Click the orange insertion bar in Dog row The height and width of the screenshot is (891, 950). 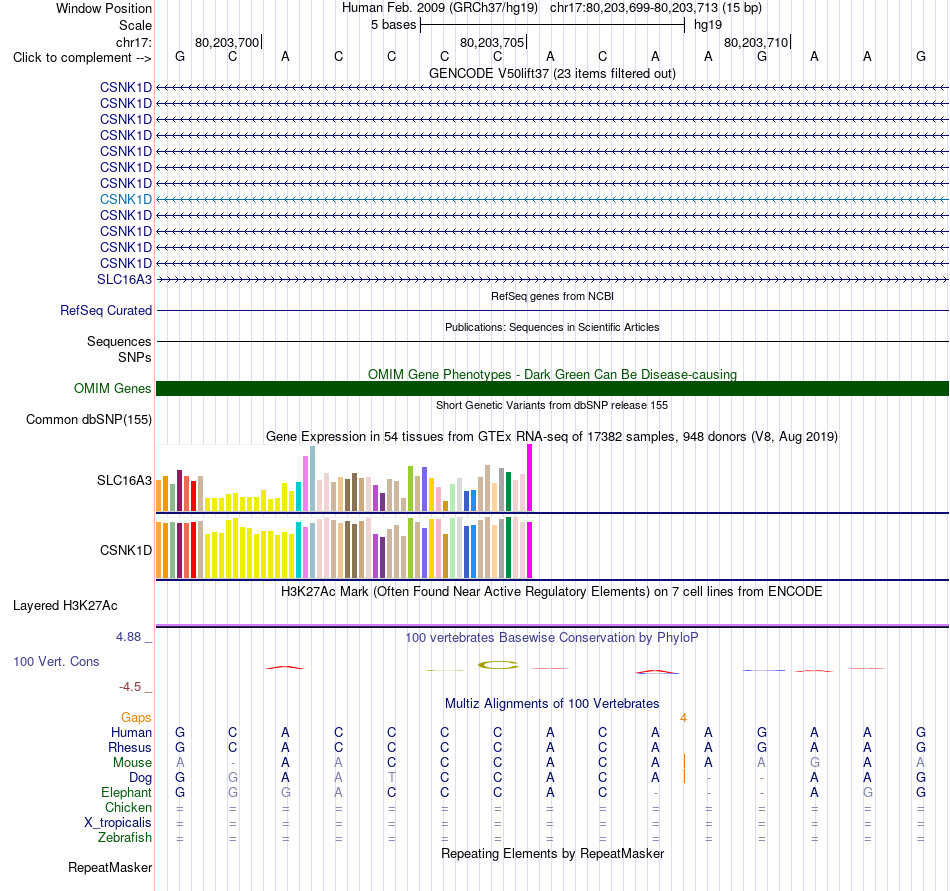tap(684, 776)
